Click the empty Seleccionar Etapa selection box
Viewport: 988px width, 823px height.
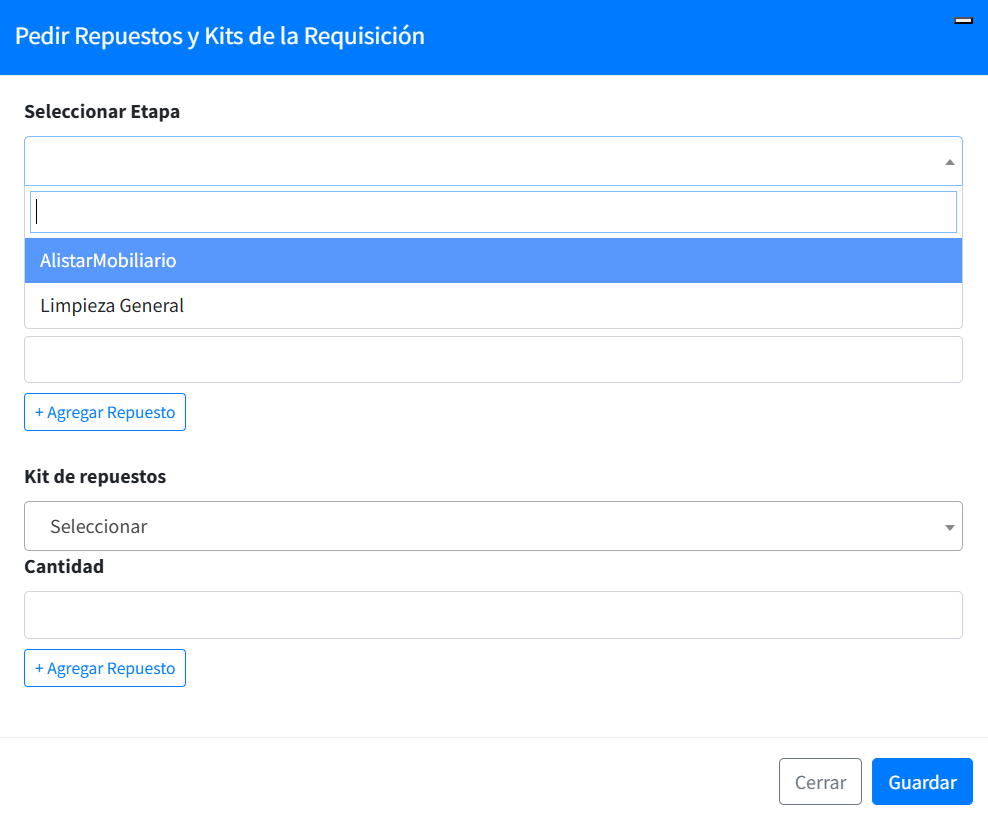click(480, 161)
